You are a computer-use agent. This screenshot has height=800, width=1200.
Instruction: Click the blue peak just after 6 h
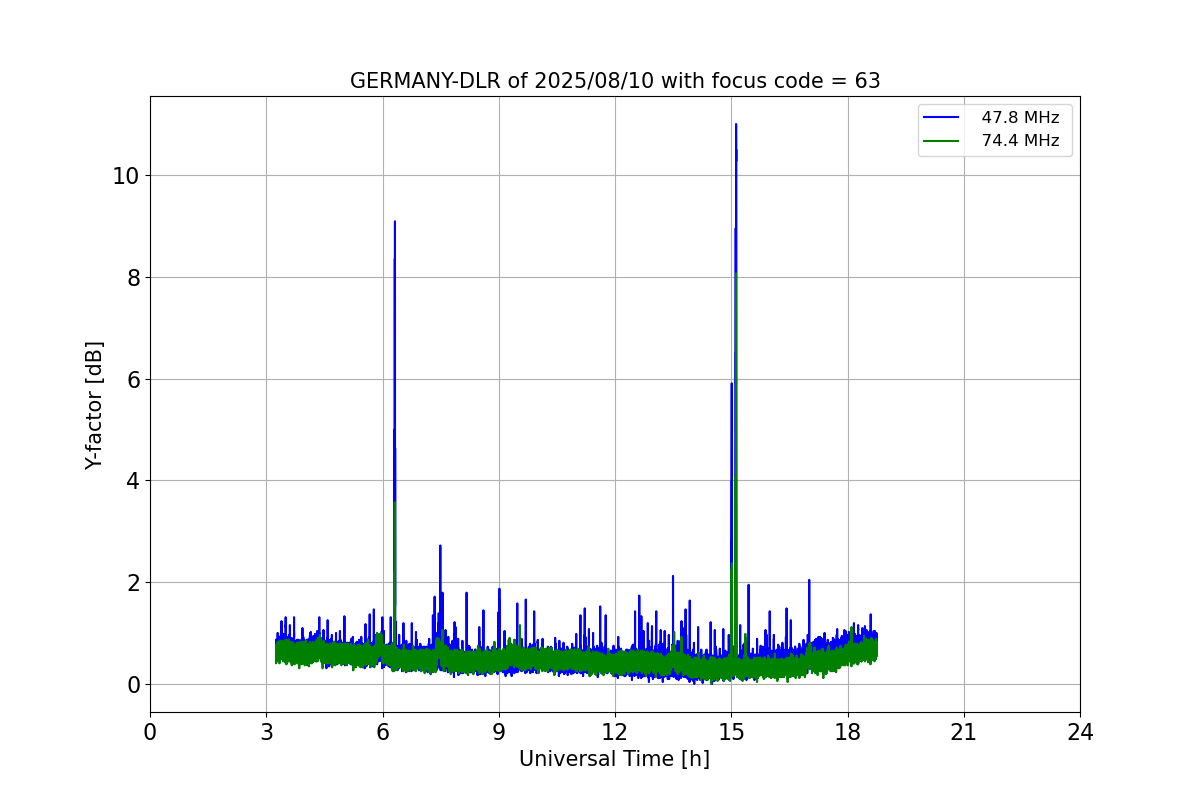[x=395, y=222]
